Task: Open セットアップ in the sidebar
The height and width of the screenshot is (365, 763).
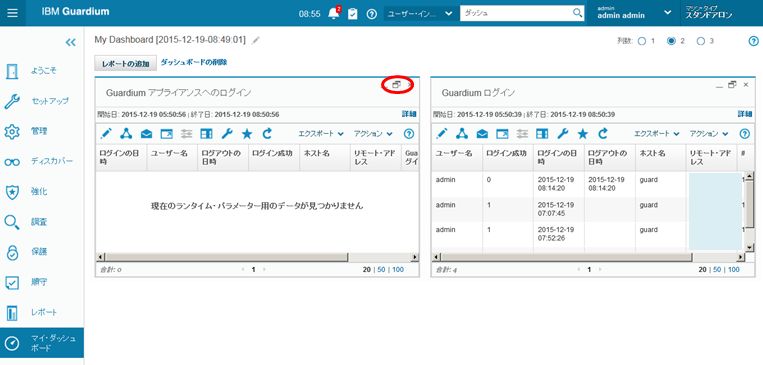Action: [42, 101]
